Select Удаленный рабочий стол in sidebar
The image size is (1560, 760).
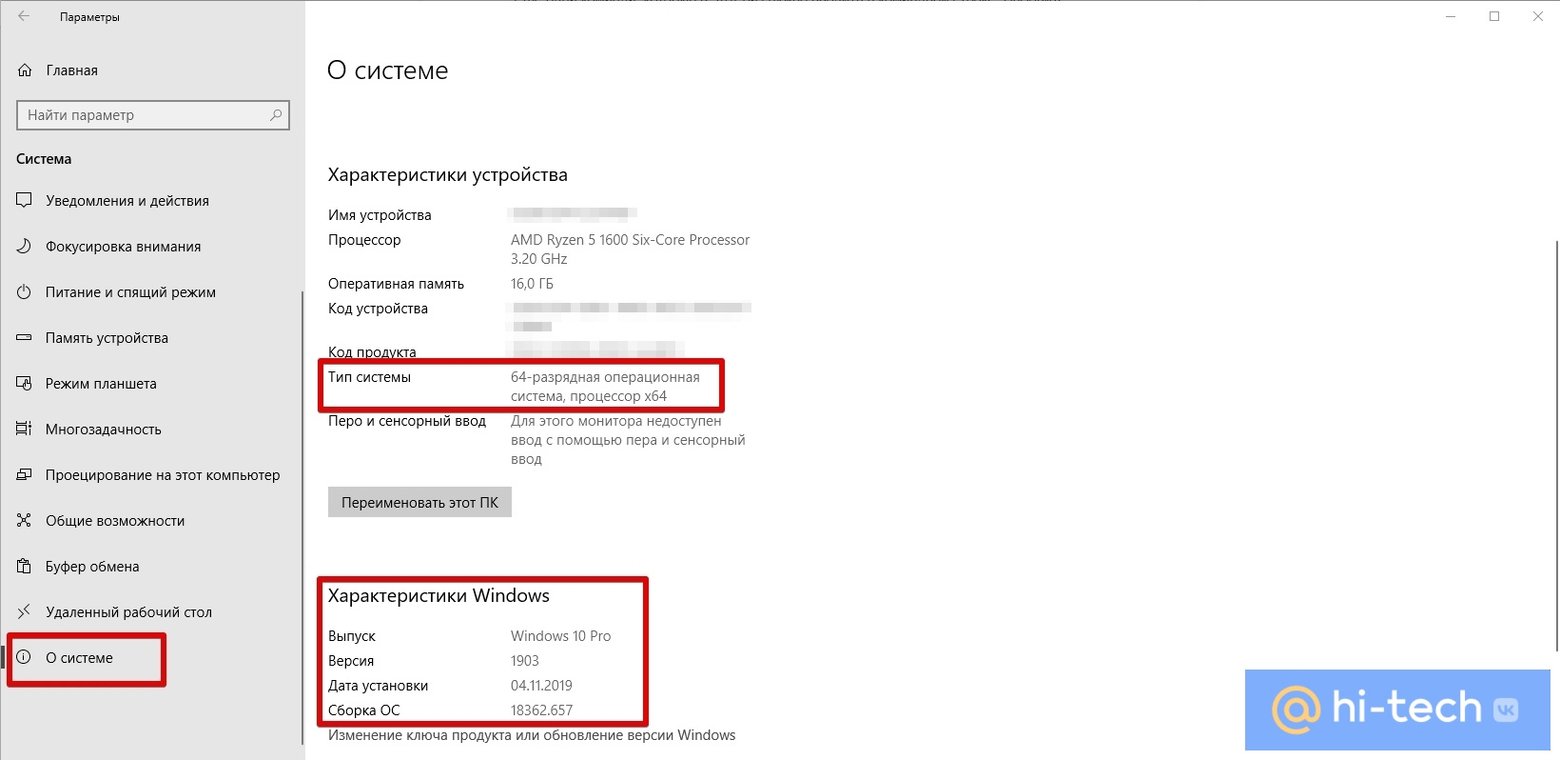[128, 612]
